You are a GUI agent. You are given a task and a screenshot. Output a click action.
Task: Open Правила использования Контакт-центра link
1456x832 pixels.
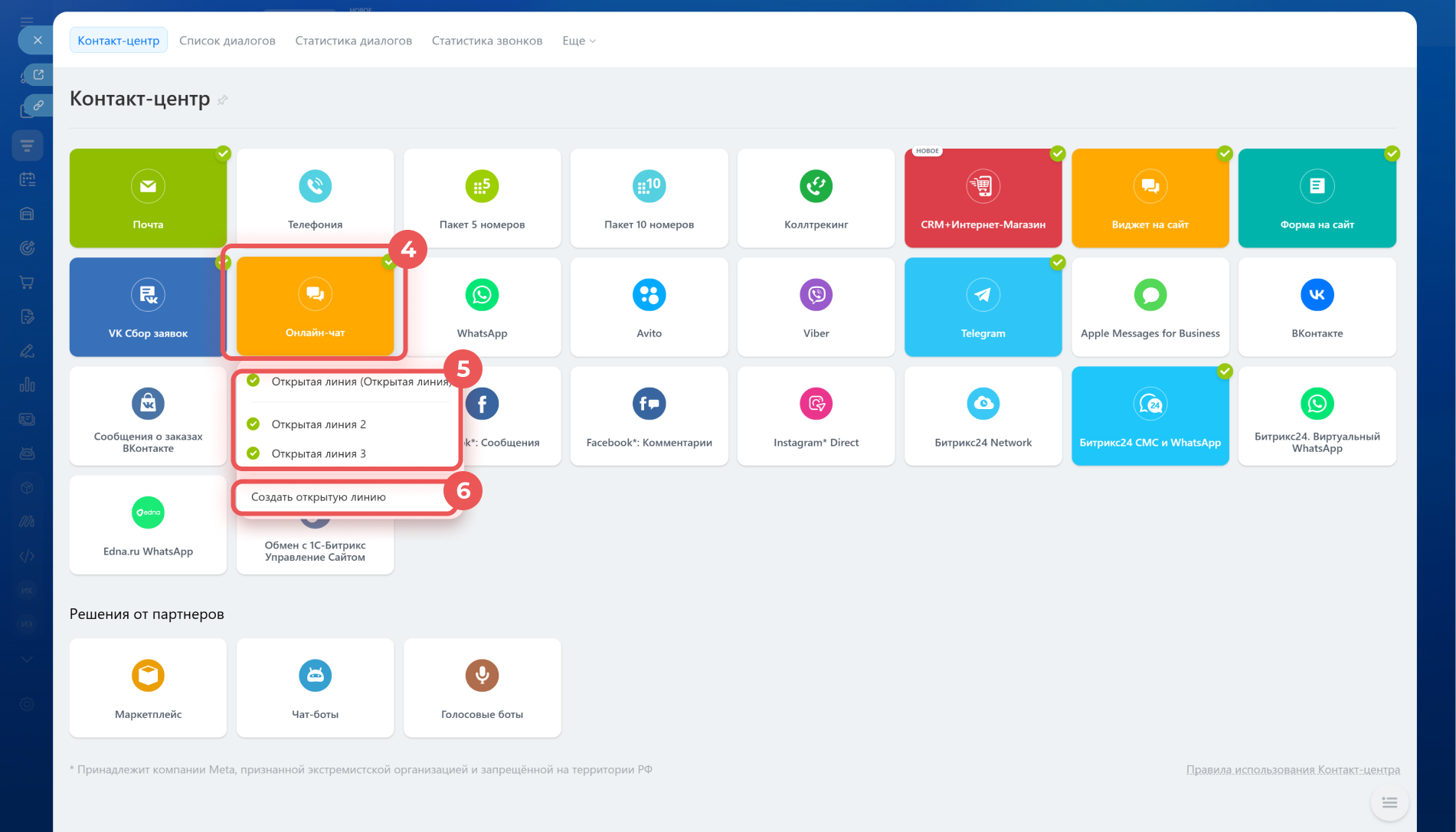[1293, 769]
